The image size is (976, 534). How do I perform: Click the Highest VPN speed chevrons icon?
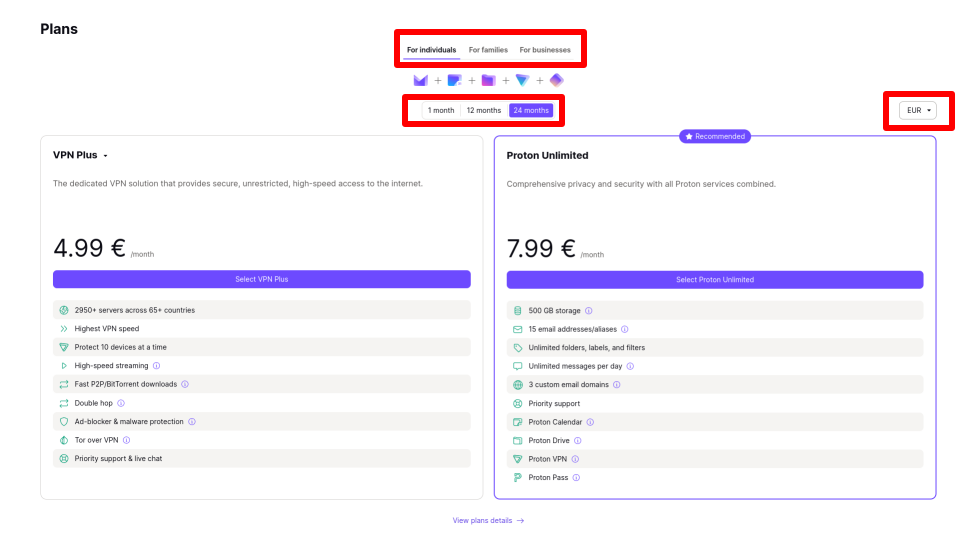63,329
